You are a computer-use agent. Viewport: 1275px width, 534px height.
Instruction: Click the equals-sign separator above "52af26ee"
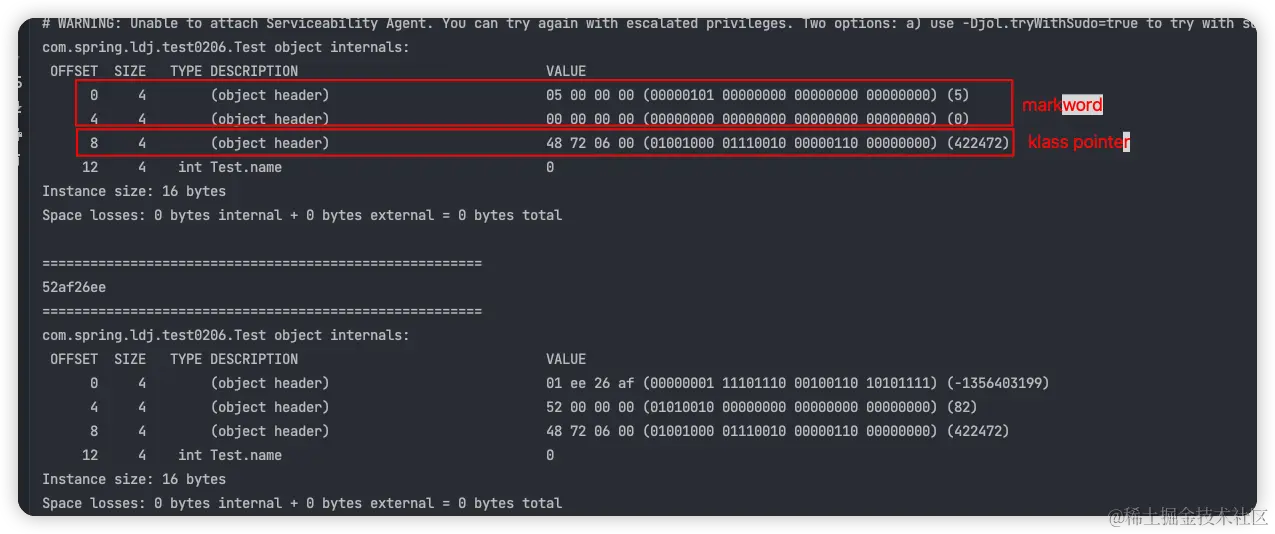[x=262, y=263]
